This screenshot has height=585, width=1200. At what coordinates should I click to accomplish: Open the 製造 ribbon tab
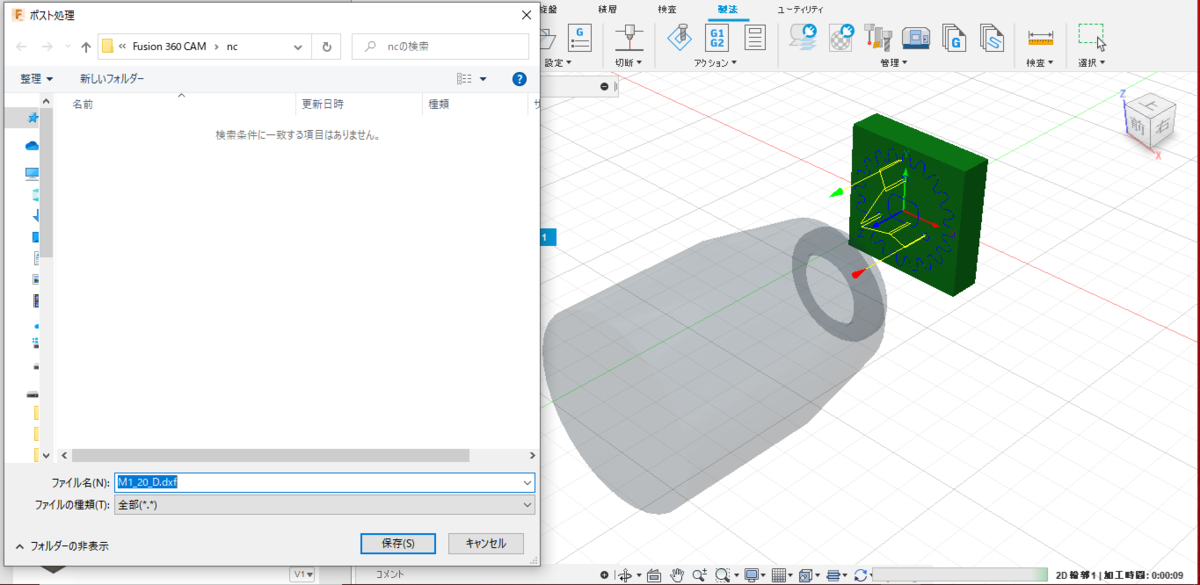point(727,8)
